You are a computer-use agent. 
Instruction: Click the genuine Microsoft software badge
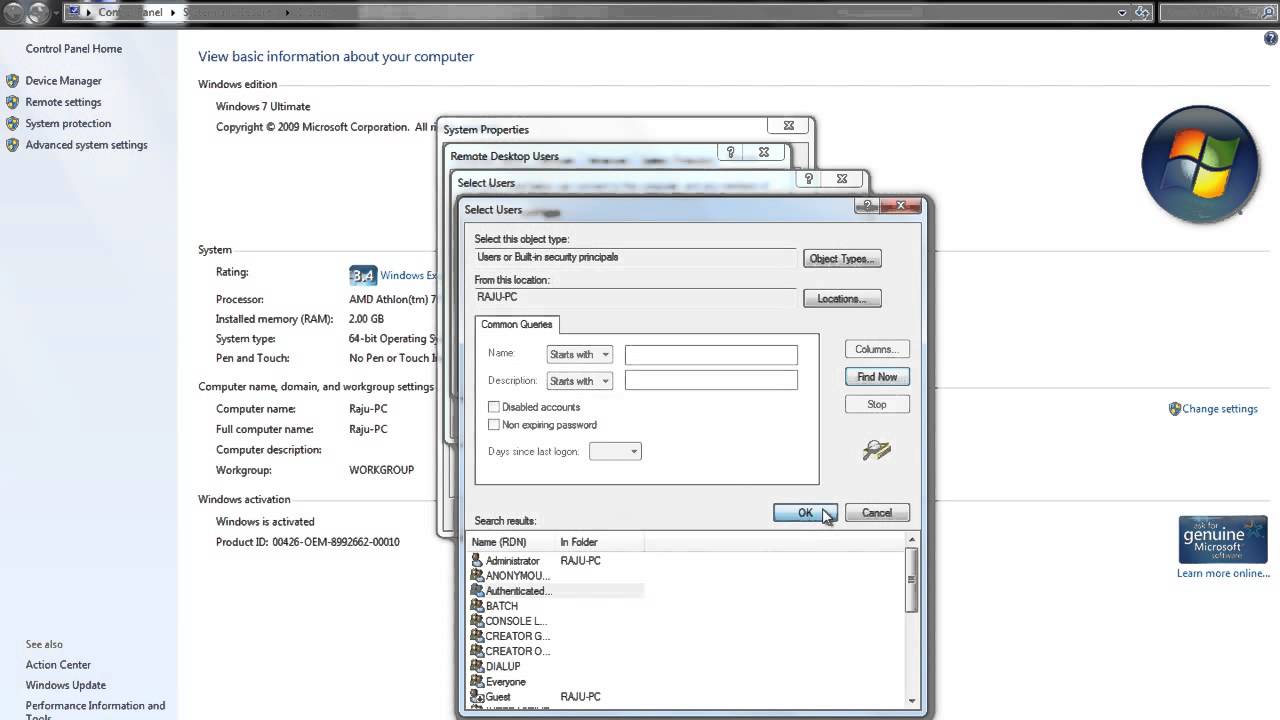point(1223,541)
